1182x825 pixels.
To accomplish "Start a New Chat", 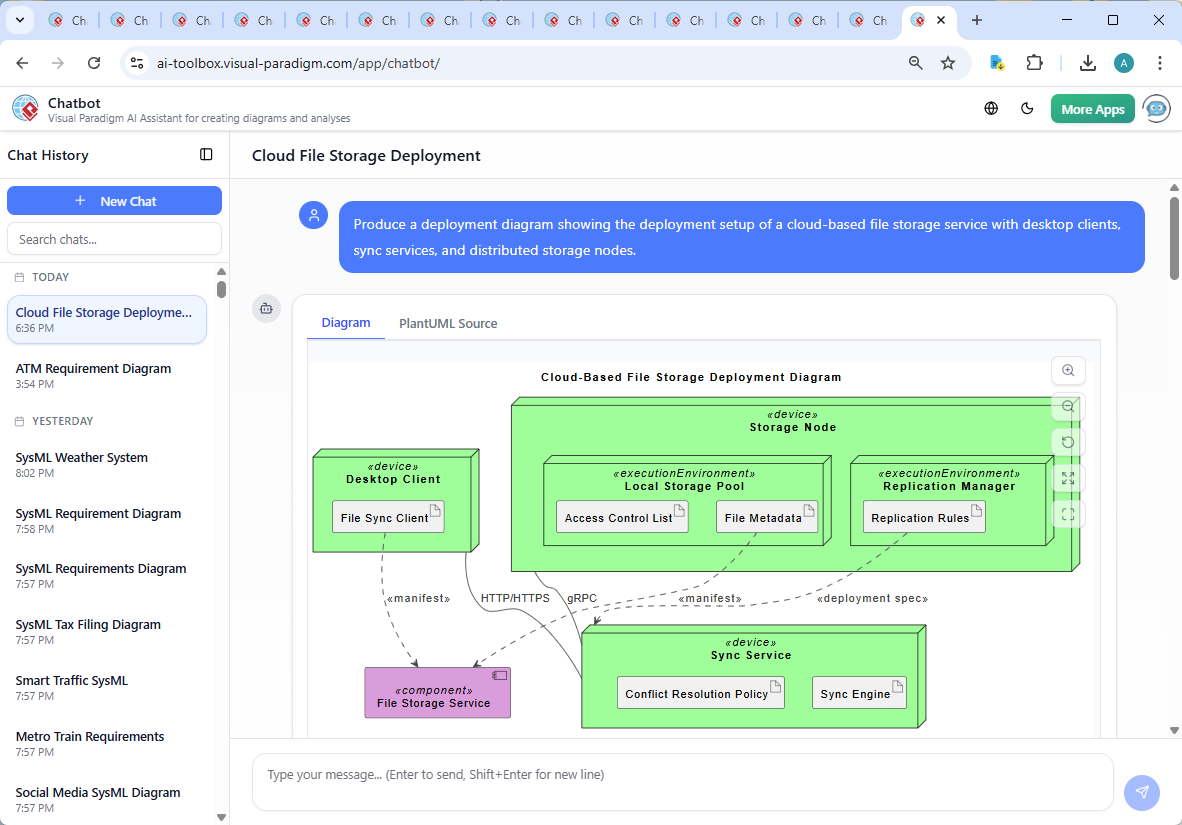I will [114, 201].
